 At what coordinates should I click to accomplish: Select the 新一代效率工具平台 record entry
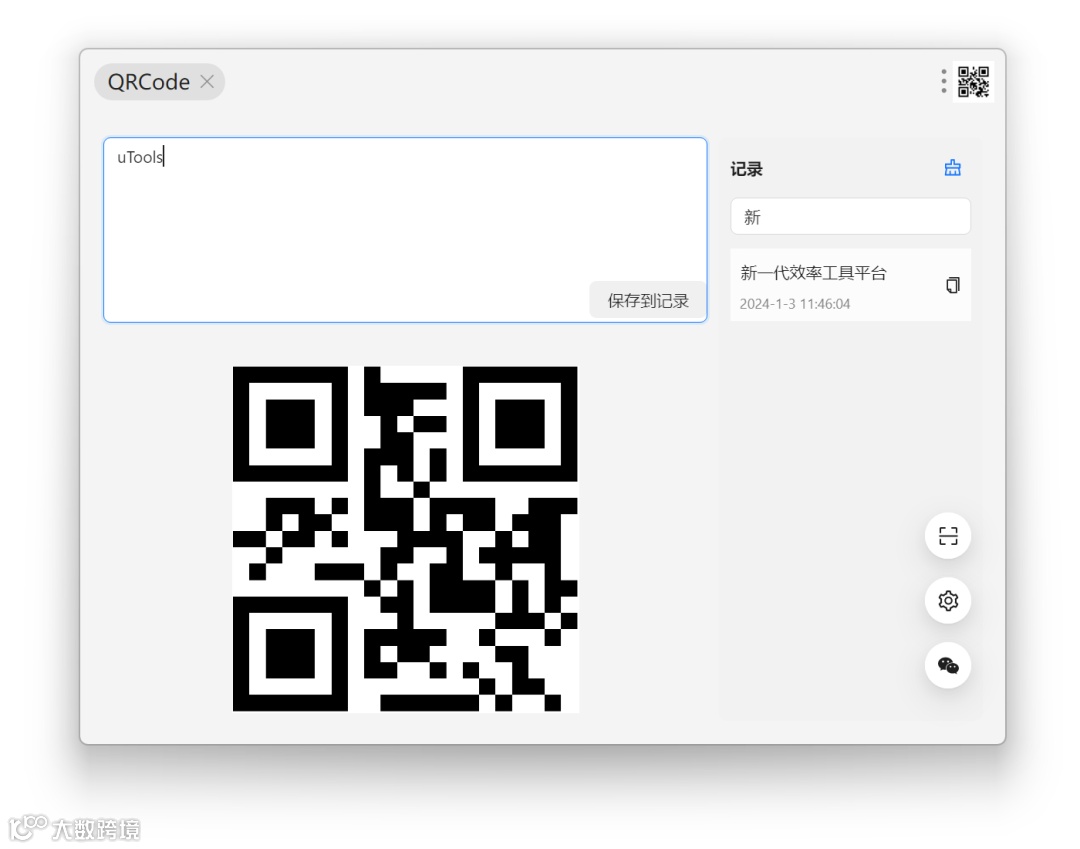click(x=851, y=285)
